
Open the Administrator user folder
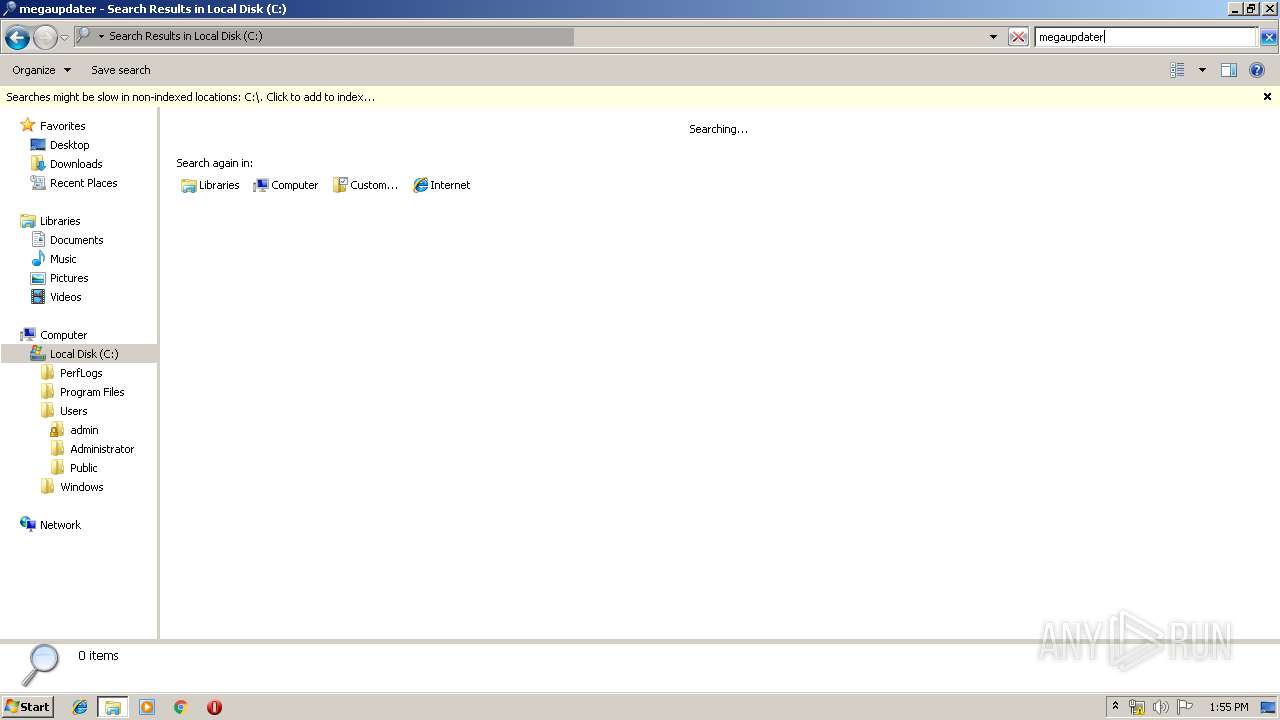coord(101,449)
